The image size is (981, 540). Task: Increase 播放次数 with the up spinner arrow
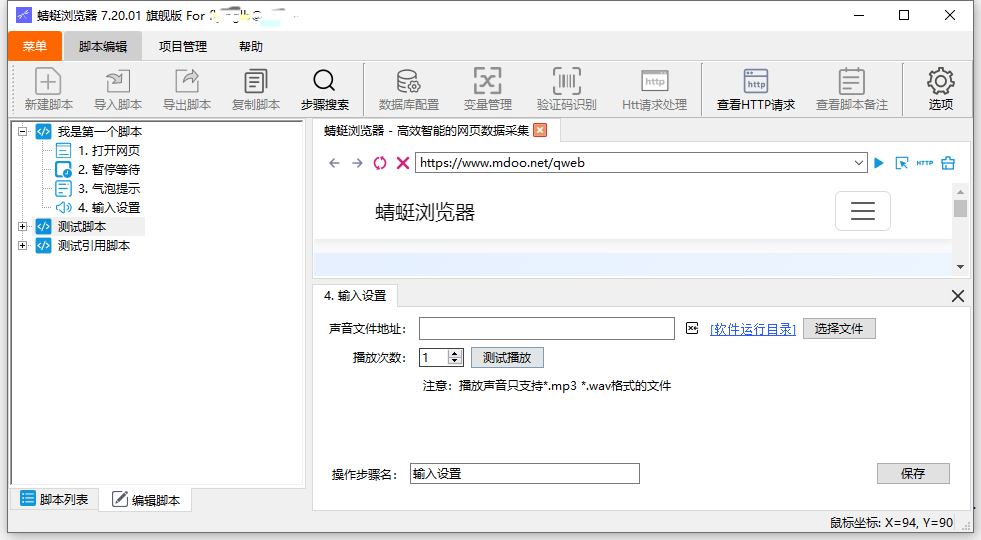tap(455, 353)
